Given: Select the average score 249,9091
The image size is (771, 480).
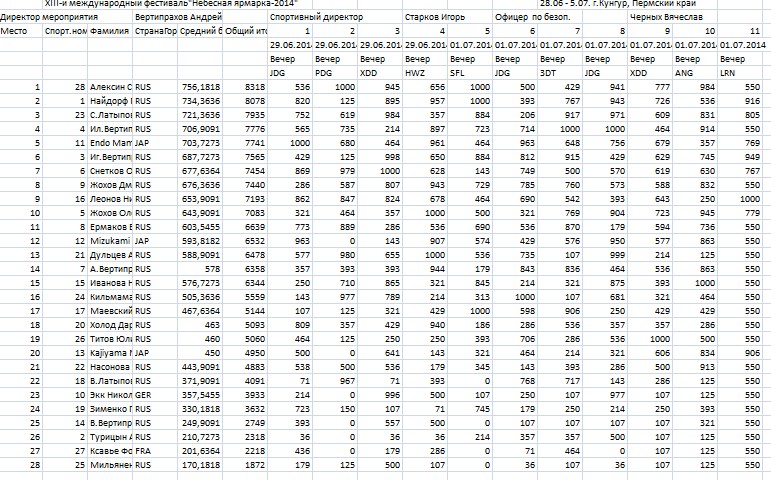Looking at the screenshot, I should pyautogui.click(x=200, y=423).
